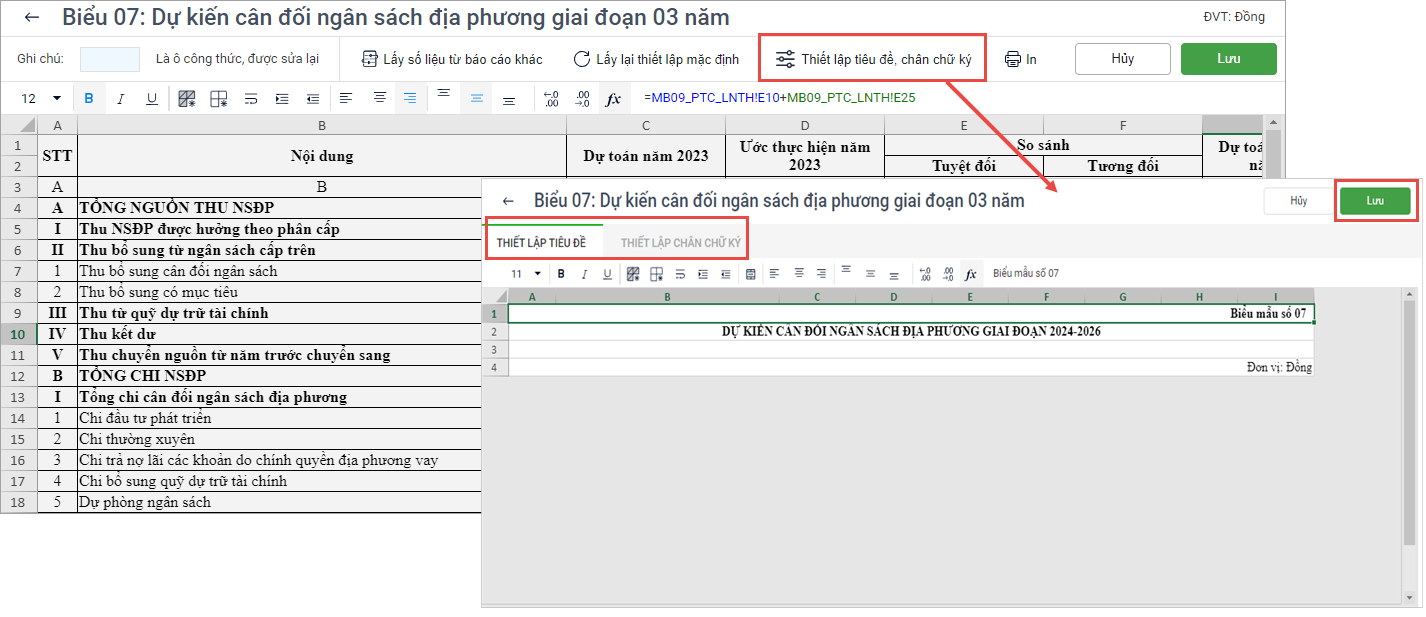Switch to Thiết lập chân chữ ký tab
1426x617 pixels.
[680, 243]
